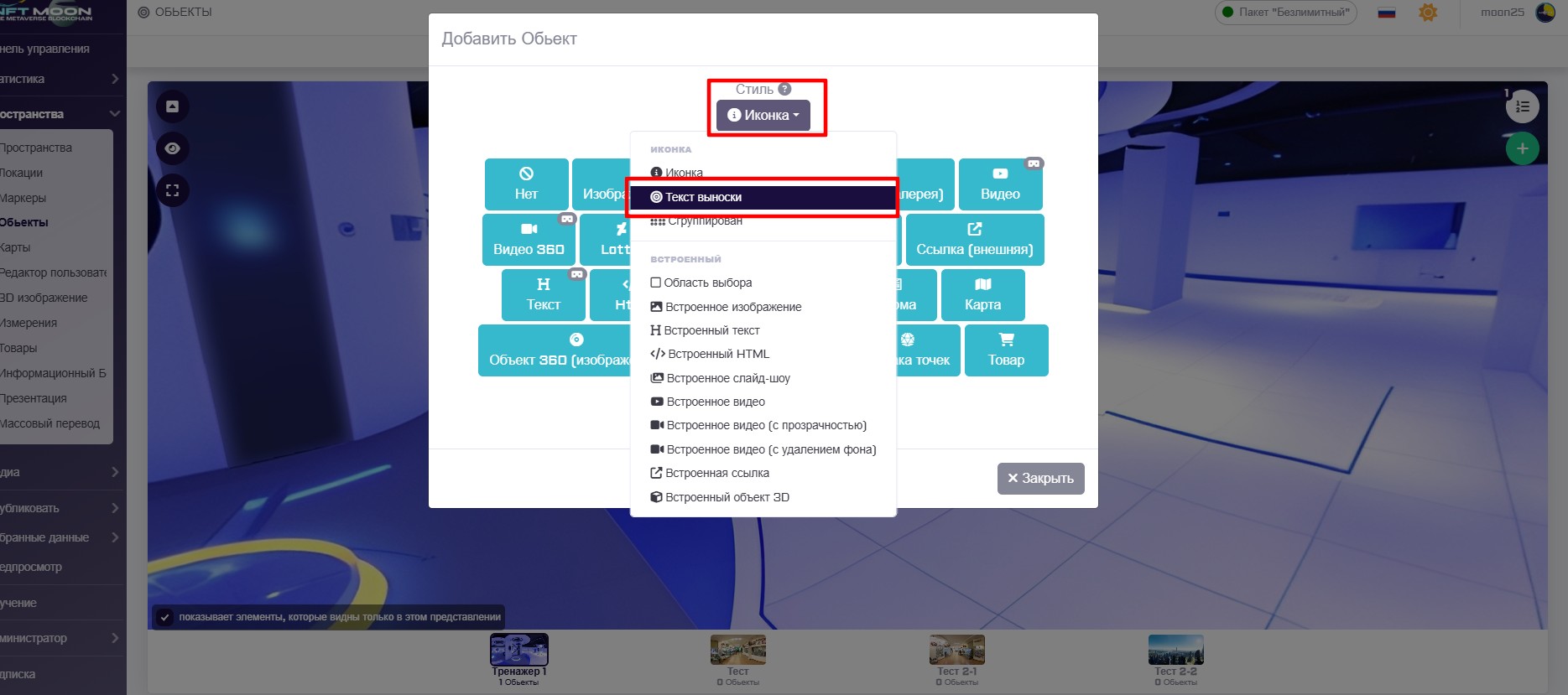Expand the Администратор sidebar section
The image size is (1568, 695).
coord(63,638)
